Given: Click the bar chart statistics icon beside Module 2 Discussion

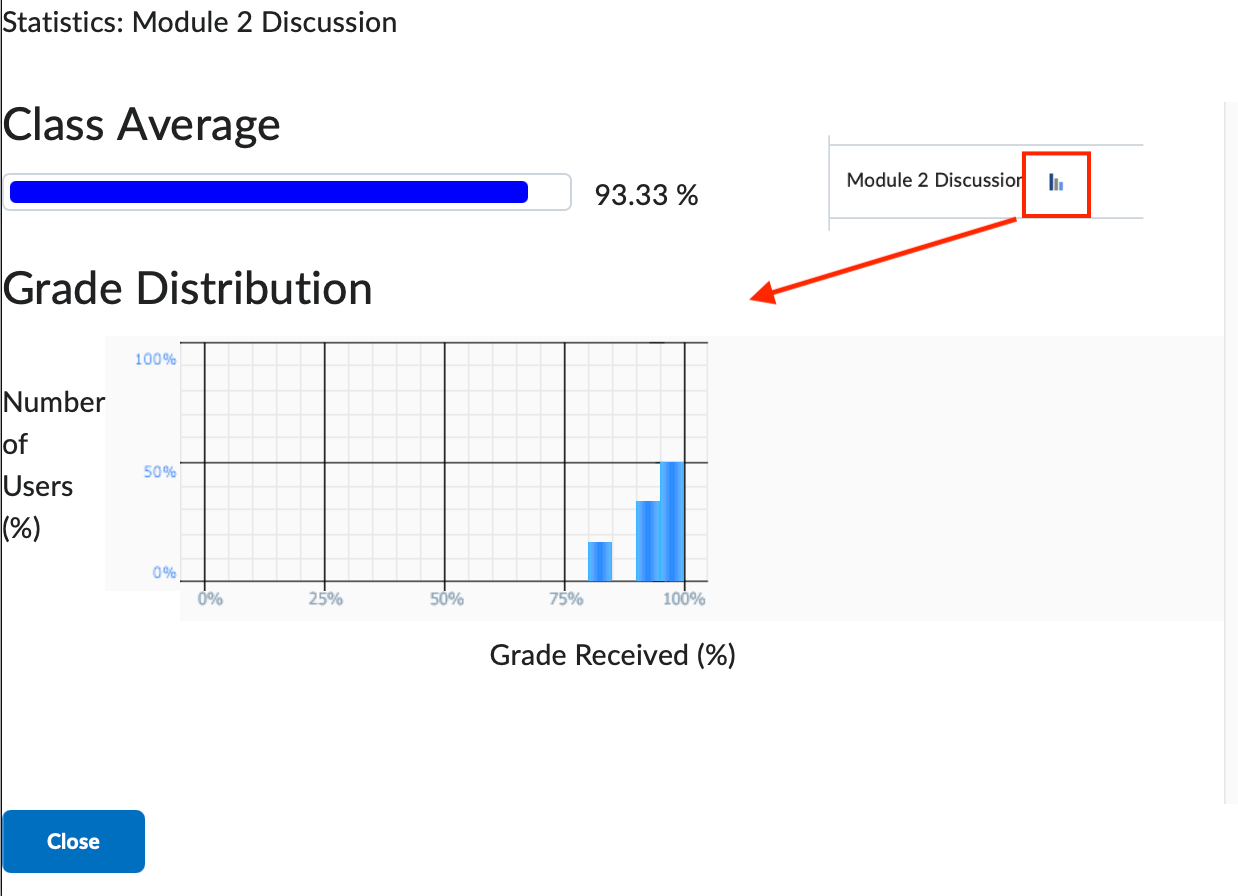Looking at the screenshot, I should [x=1056, y=183].
